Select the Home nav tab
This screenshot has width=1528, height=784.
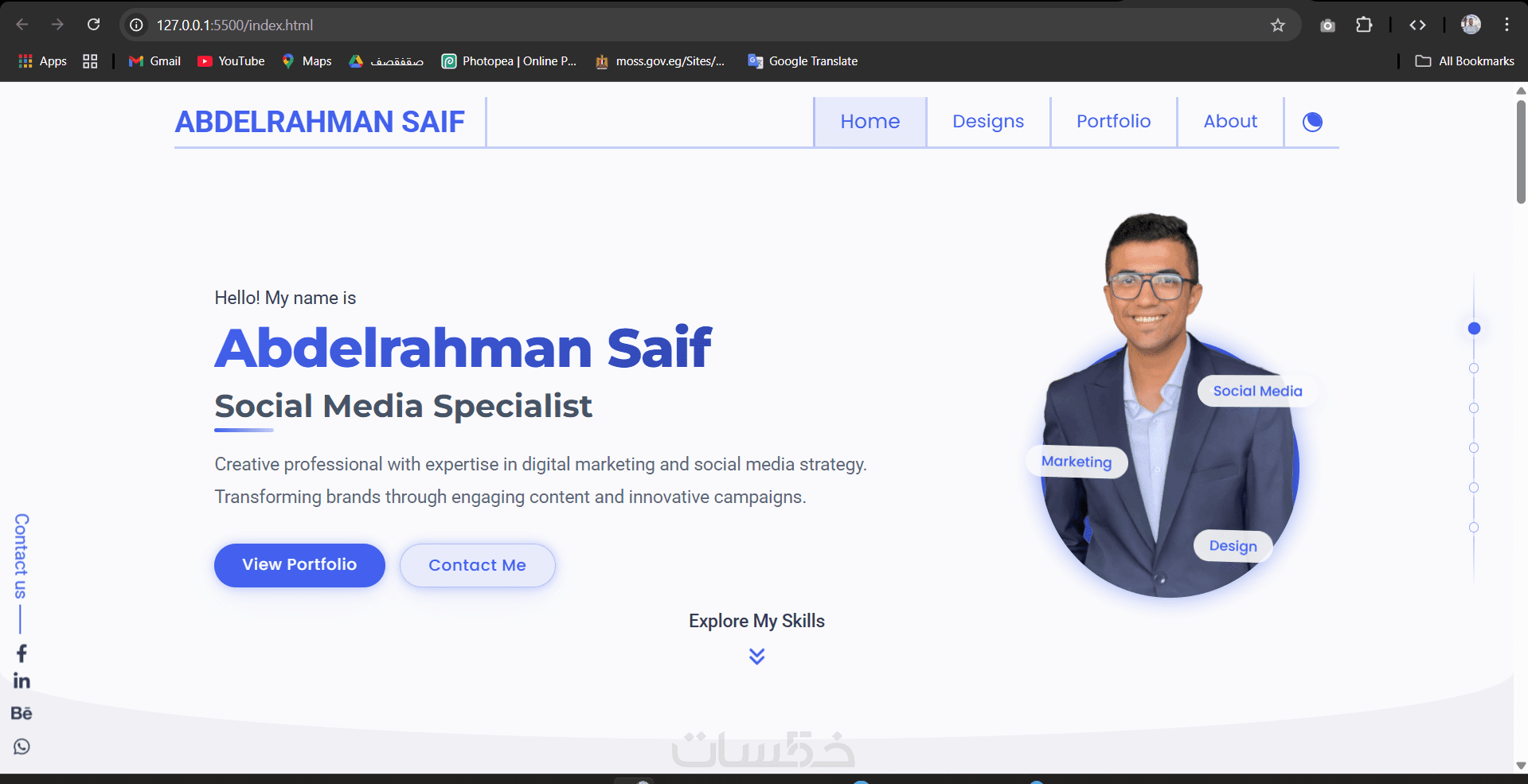click(x=870, y=122)
